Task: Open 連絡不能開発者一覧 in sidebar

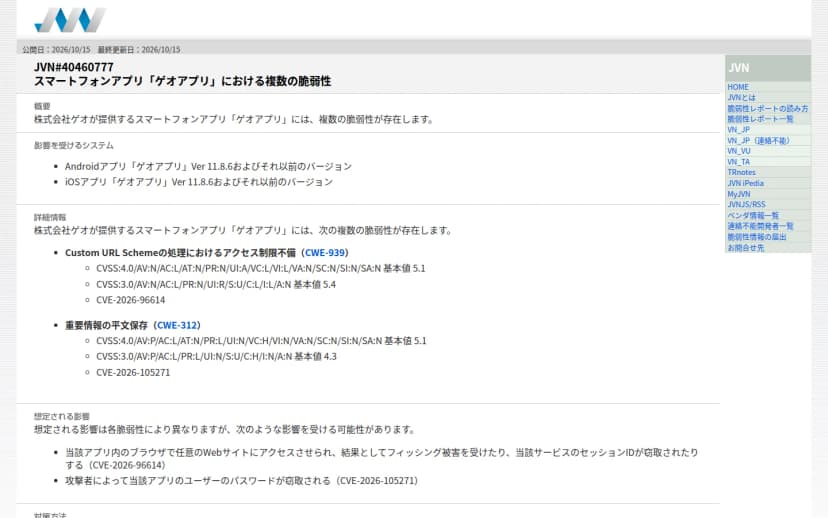Action: [x=760, y=226]
